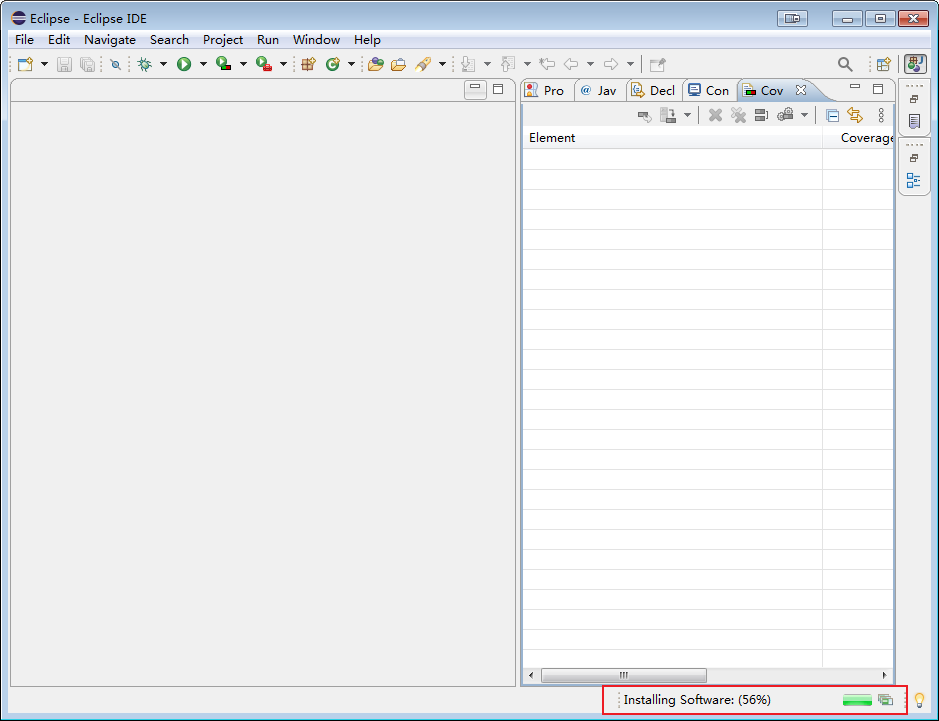Click the Debug bug icon
This screenshot has width=939, height=721.
click(x=144, y=64)
